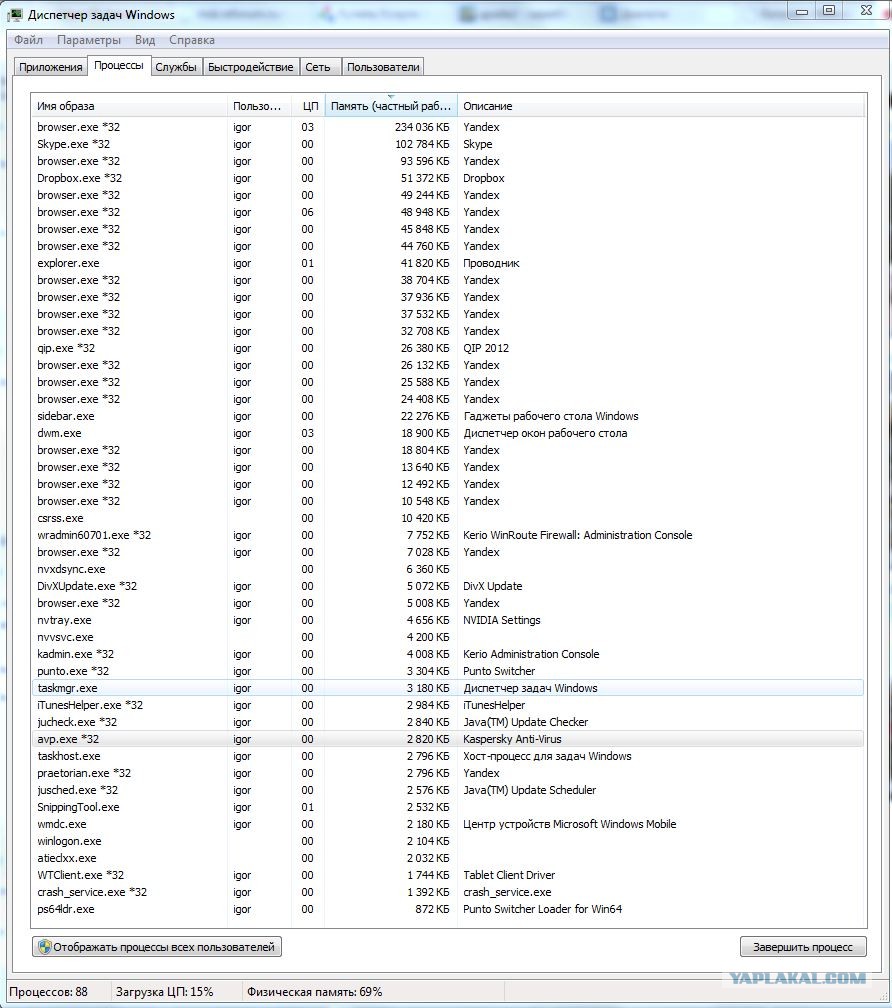Sort by ЦП column header
Image resolution: width=892 pixels, height=1008 pixels.
pyautogui.click(x=308, y=106)
